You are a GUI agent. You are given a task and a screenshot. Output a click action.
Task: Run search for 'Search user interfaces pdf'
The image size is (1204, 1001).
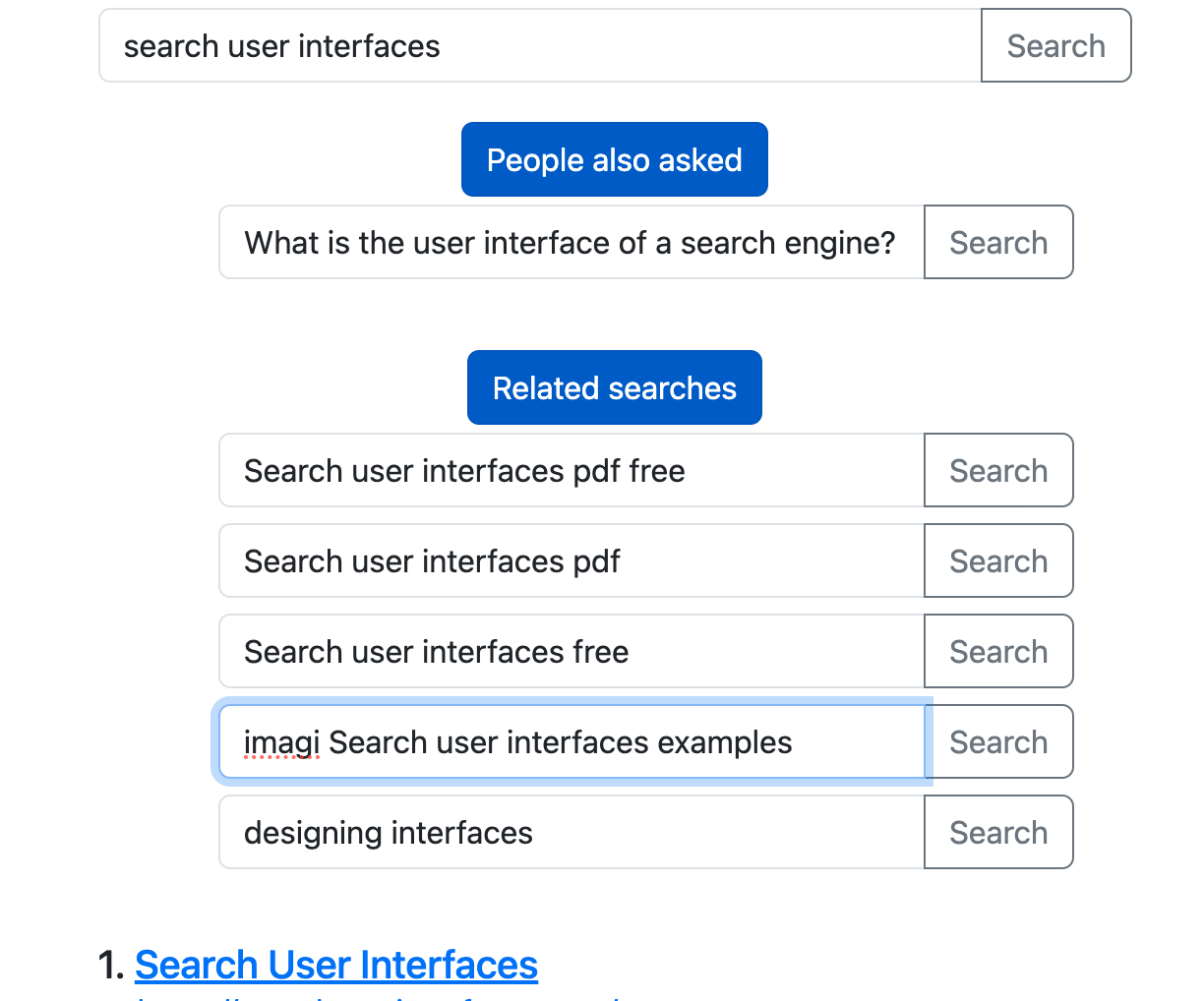[998, 561]
